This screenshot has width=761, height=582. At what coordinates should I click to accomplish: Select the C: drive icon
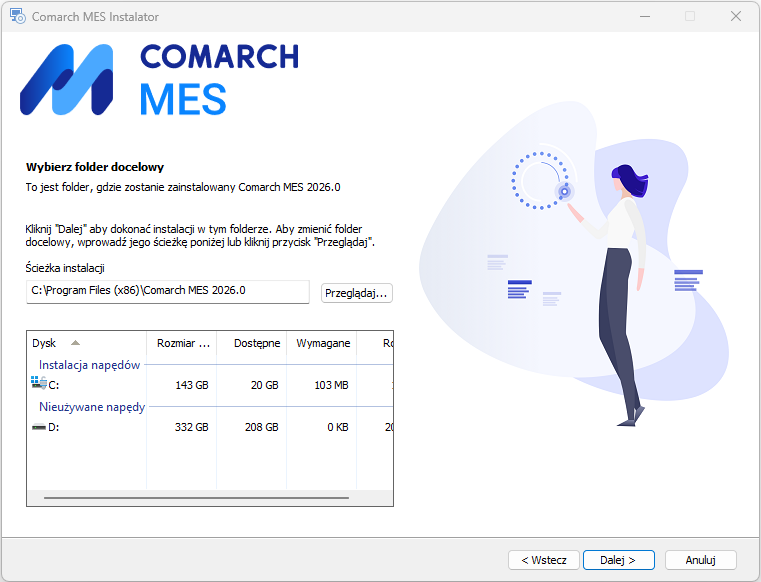pos(39,382)
